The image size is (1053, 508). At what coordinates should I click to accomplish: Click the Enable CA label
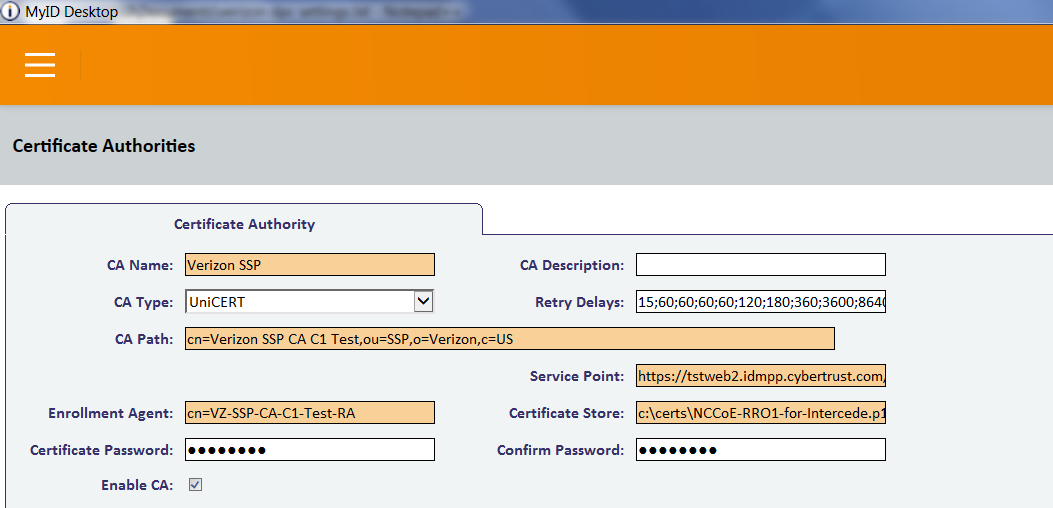pos(137,484)
